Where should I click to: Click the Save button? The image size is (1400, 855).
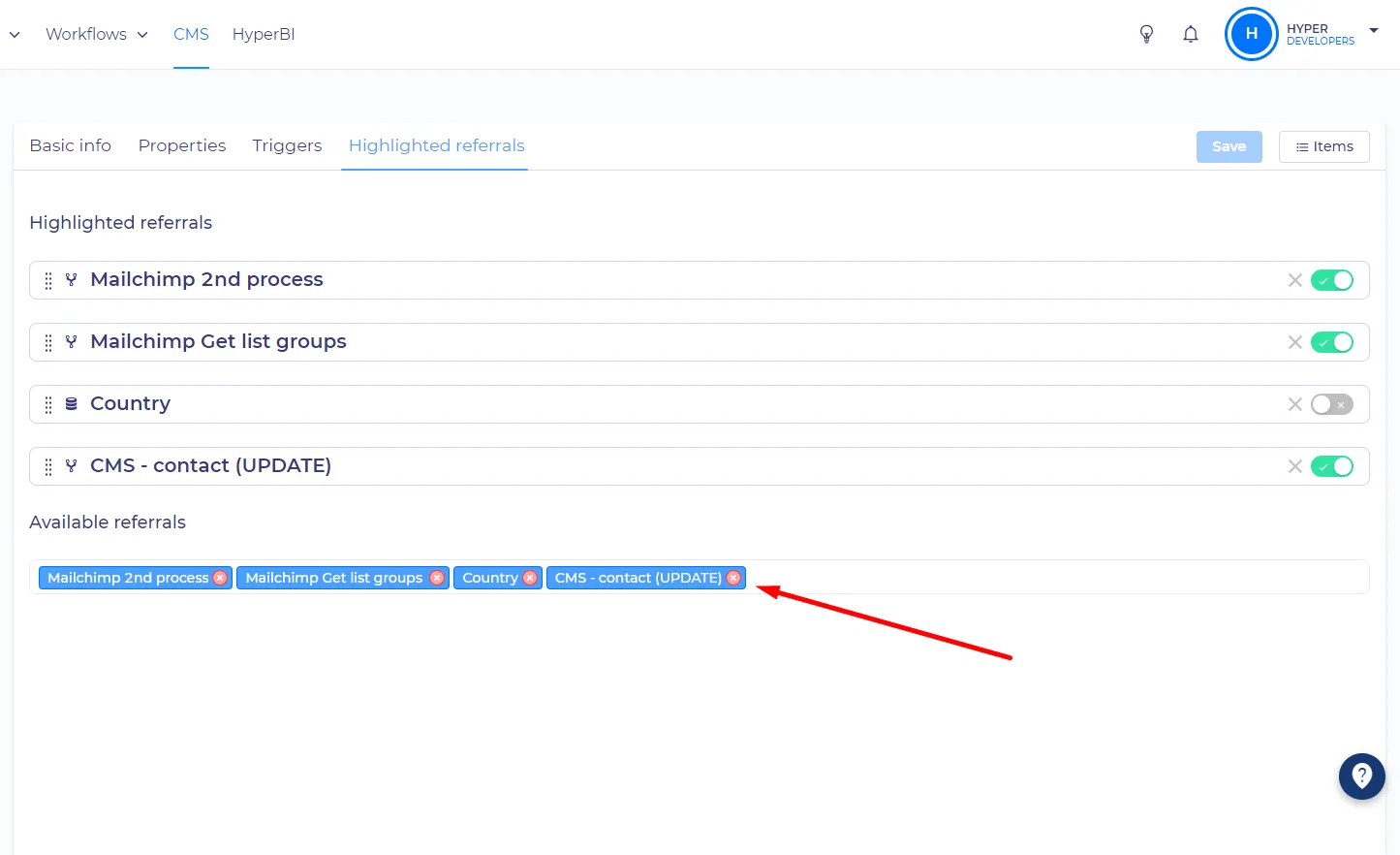tap(1229, 146)
